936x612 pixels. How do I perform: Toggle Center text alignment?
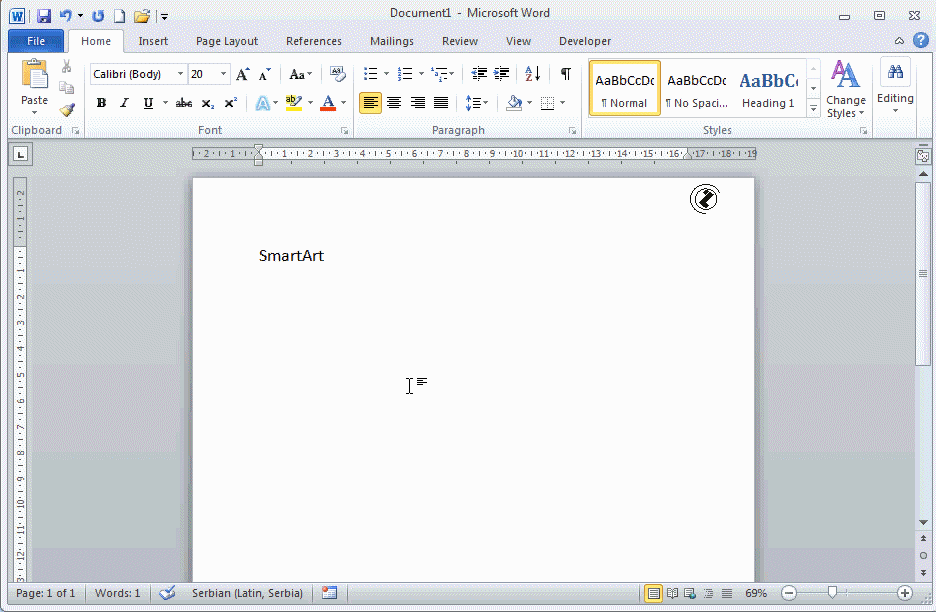[394, 103]
